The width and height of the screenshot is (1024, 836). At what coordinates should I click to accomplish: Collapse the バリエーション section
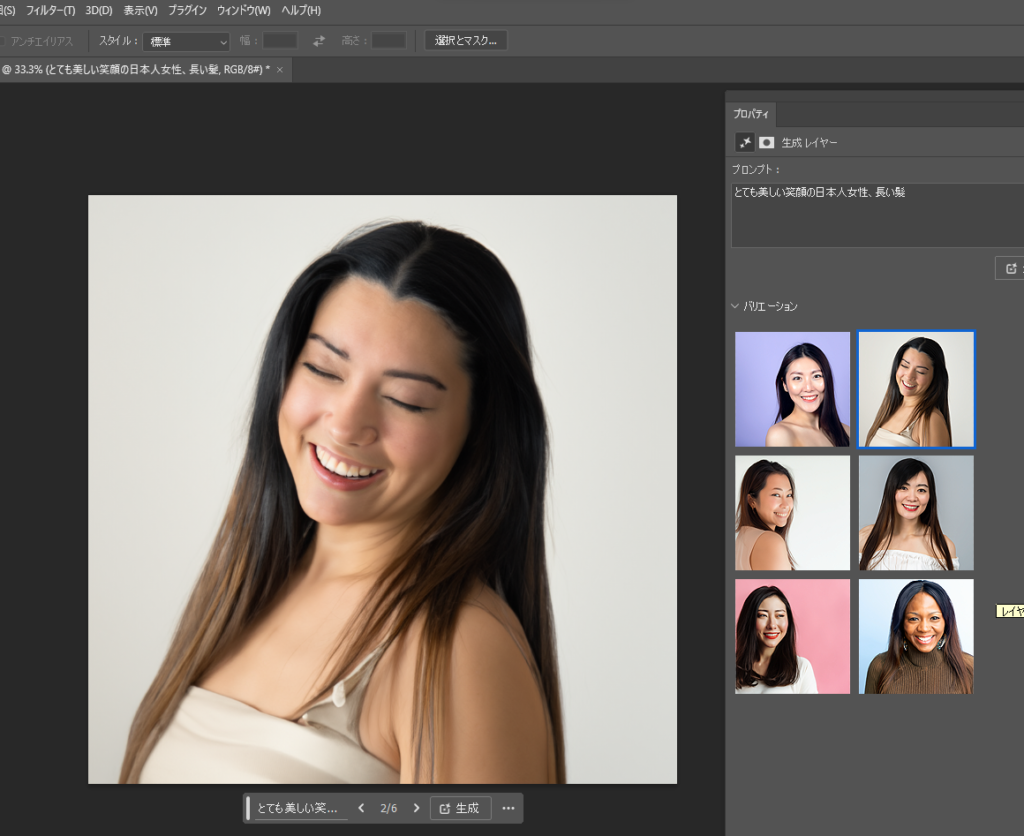(736, 306)
